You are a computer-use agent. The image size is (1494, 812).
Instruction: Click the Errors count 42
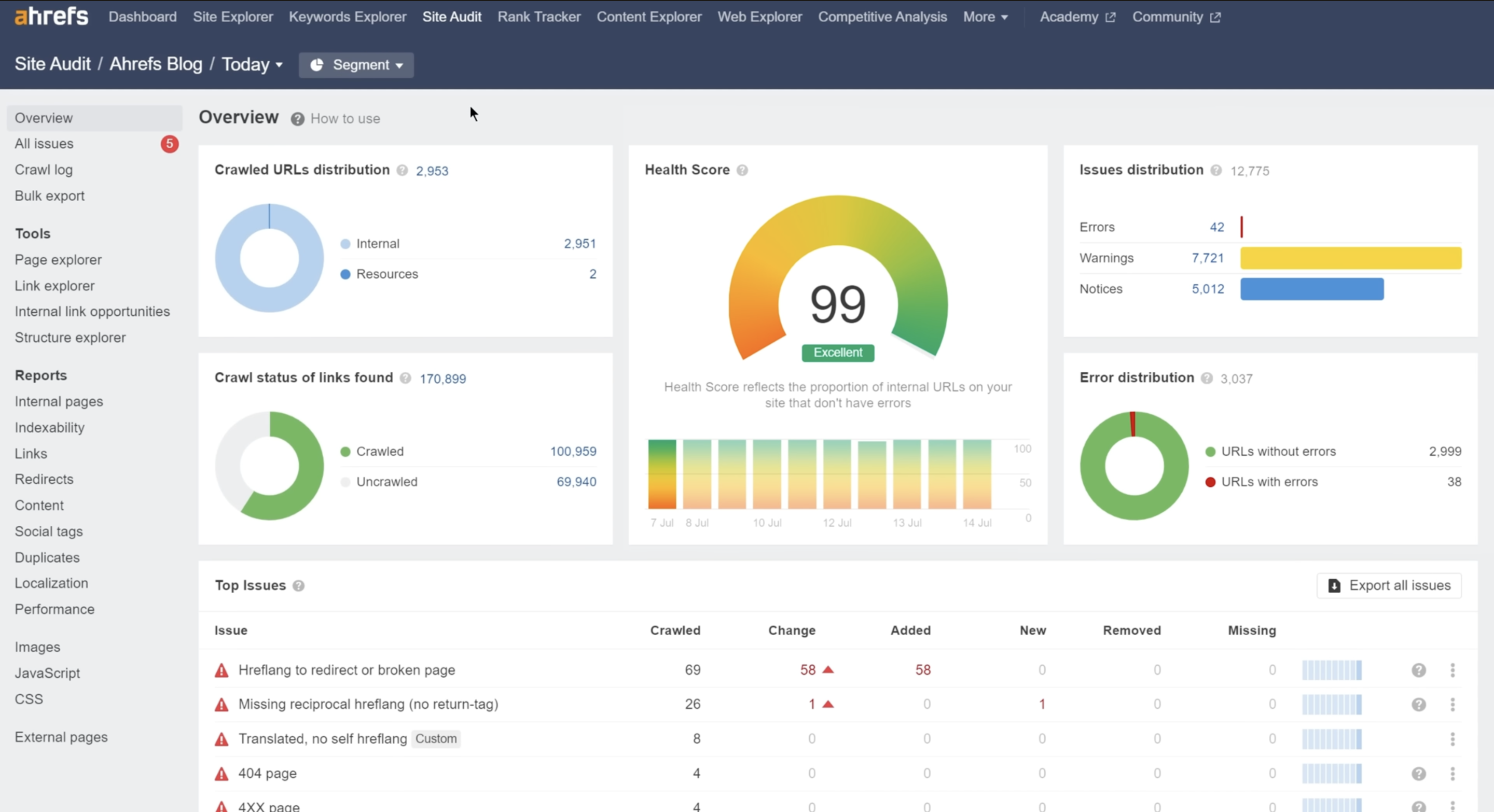pos(1217,227)
